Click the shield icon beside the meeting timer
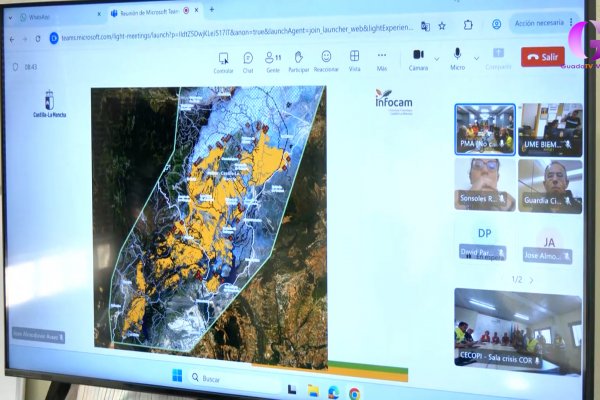 coord(15,67)
